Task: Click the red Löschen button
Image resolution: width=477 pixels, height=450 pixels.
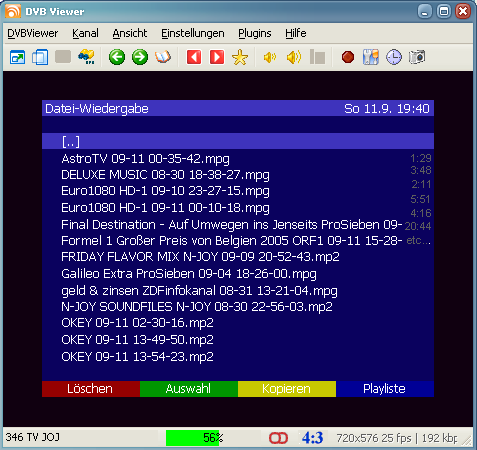Action: (91, 389)
